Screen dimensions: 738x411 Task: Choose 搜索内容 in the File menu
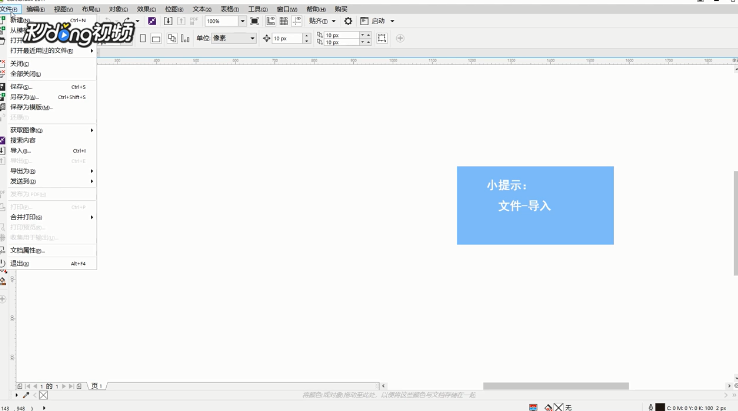coord(48,140)
